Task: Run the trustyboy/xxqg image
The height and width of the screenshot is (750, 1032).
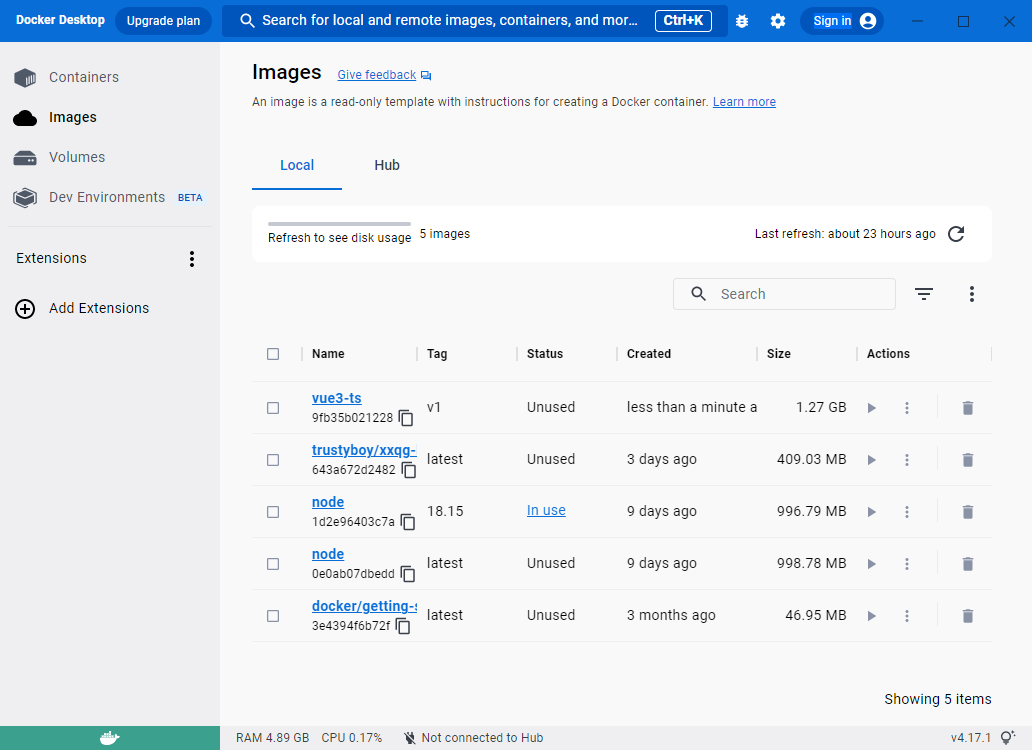Action: pyautogui.click(x=871, y=460)
